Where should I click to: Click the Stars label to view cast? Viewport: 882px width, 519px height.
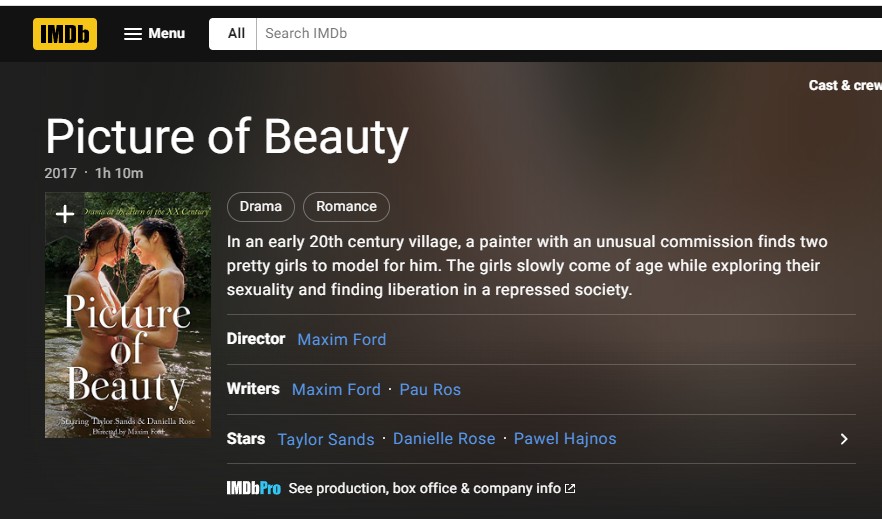point(246,439)
